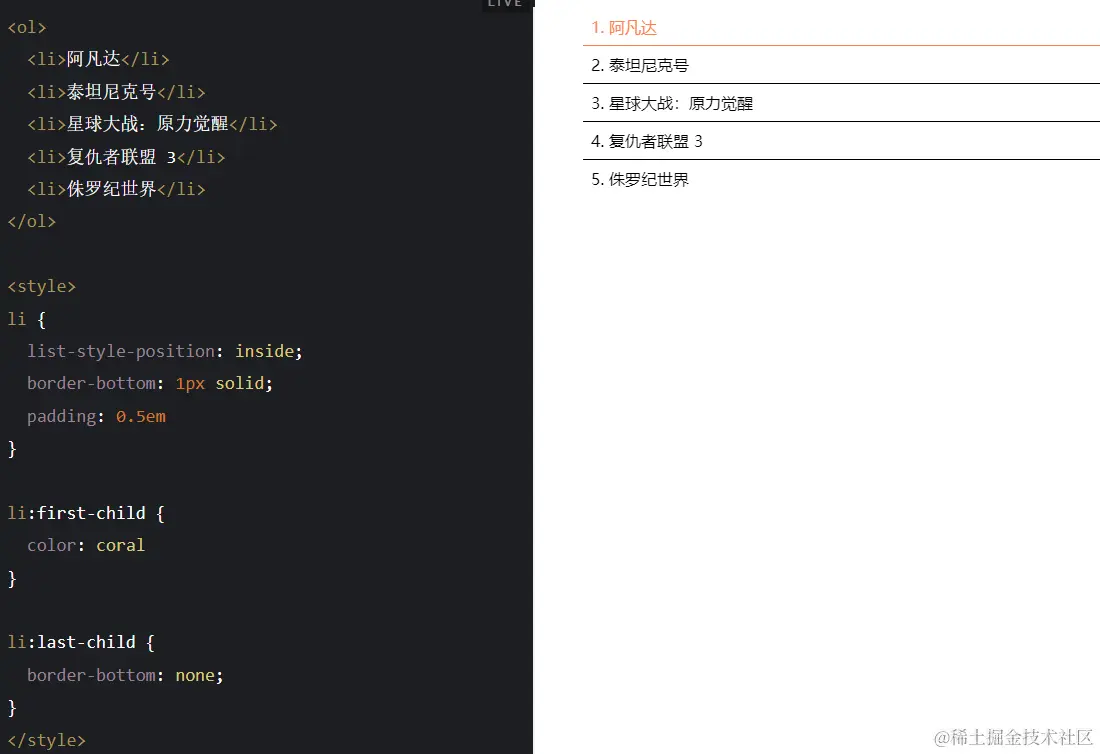The width and height of the screenshot is (1100, 754).
Task: Click the LIVE badge on the editor
Action: point(504,4)
